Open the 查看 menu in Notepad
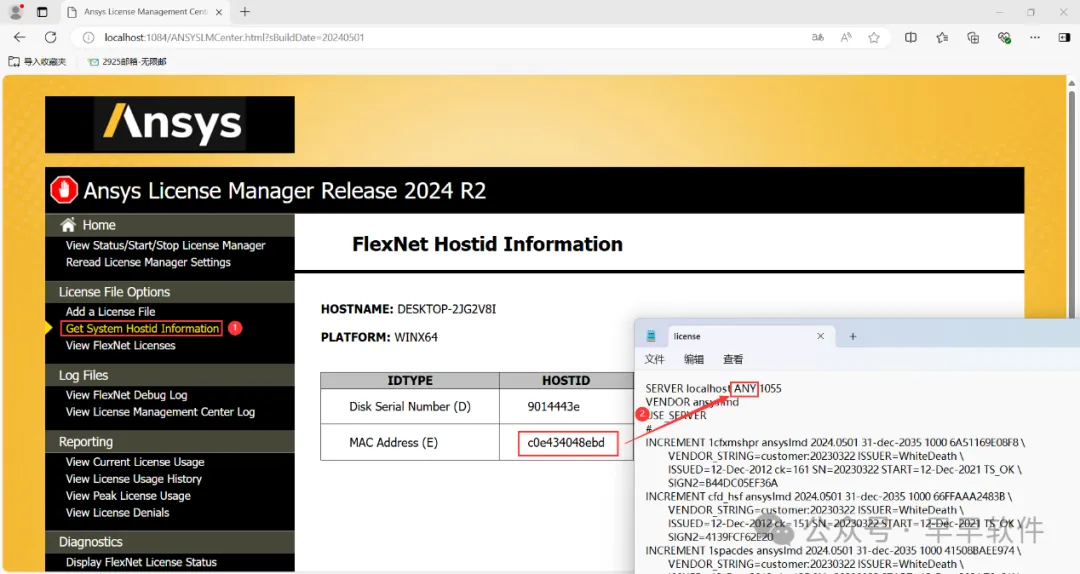Image resolution: width=1080 pixels, height=574 pixels. 733,359
